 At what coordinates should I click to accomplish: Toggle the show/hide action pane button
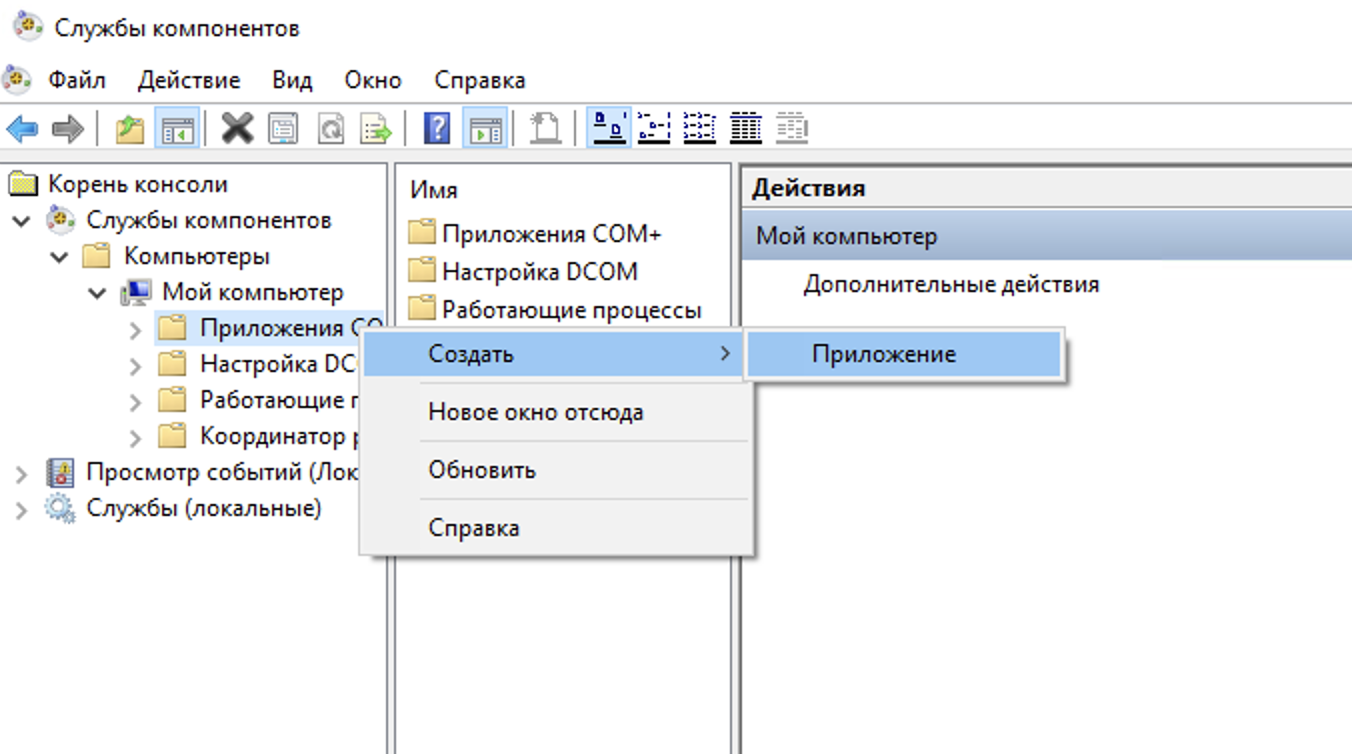485,128
